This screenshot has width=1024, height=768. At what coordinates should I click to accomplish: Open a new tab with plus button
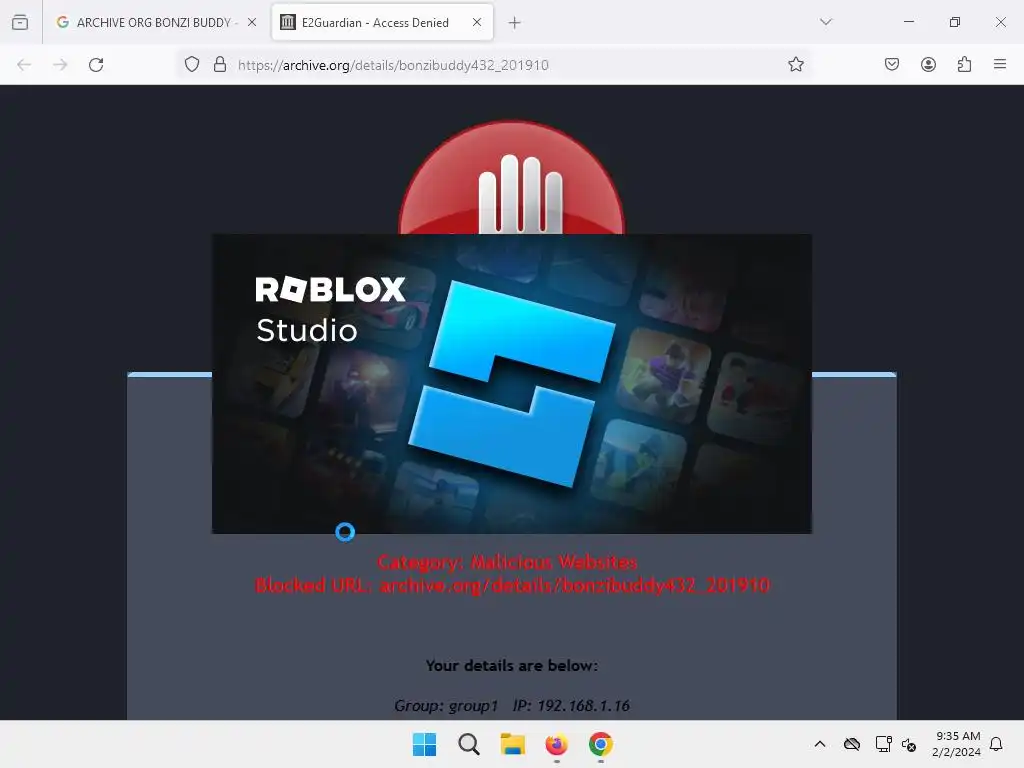[x=515, y=23]
